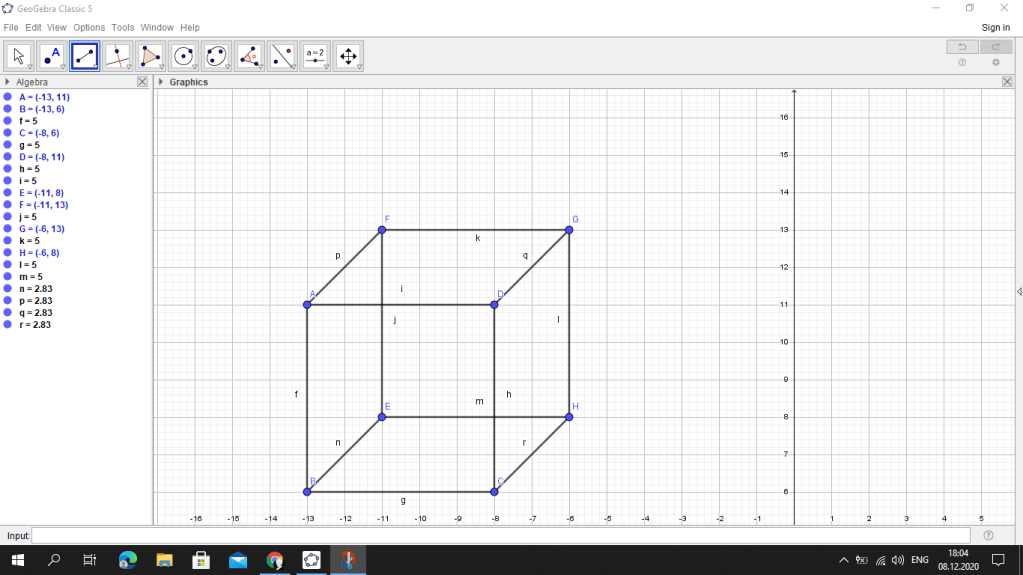1023x575 pixels.
Task: Select the Reflect about Line tool
Action: [283, 56]
